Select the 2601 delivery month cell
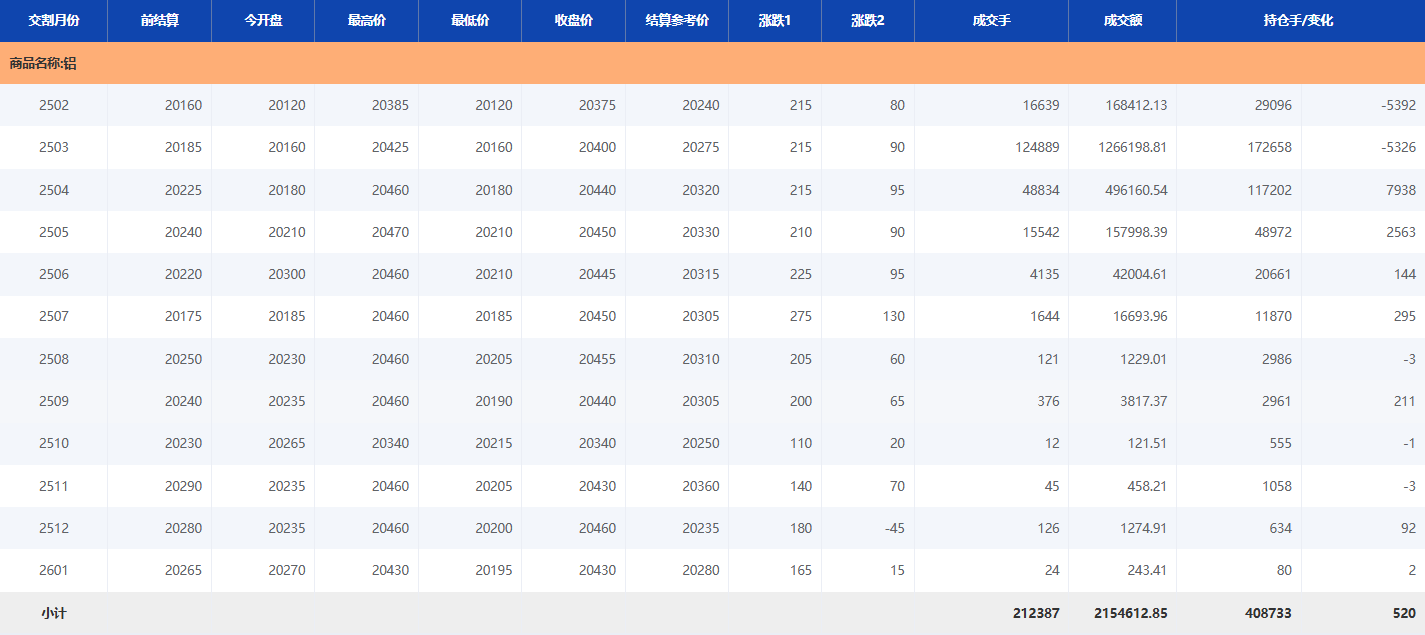 pyautogui.click(x=54, y=570)
